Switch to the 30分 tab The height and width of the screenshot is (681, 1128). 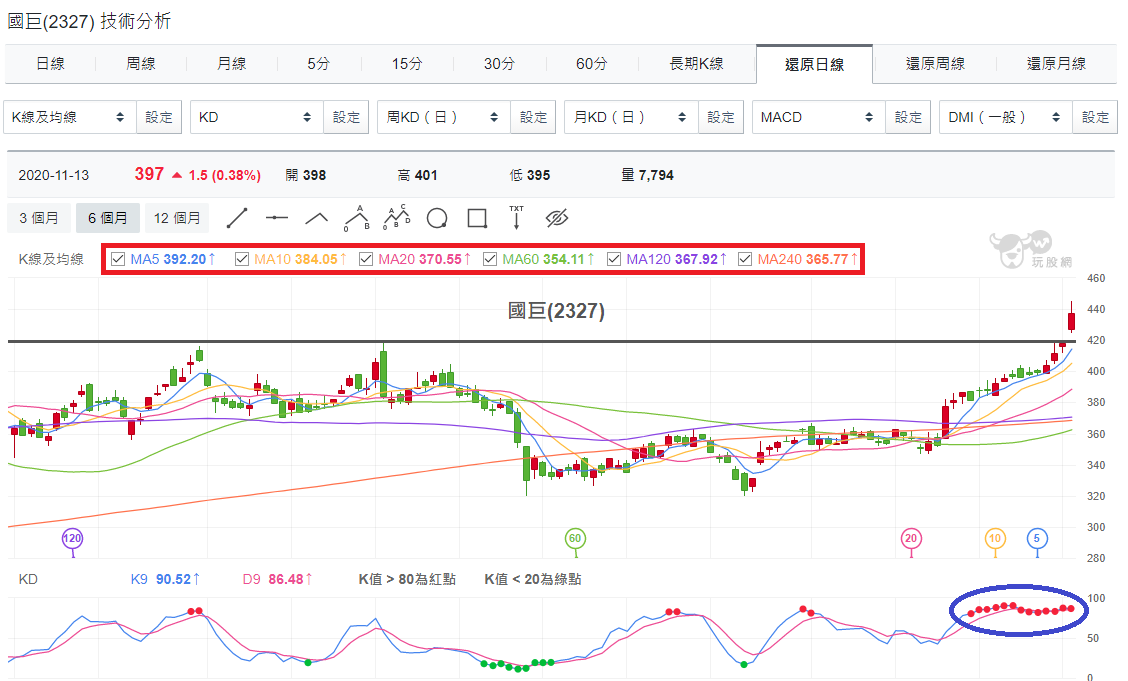[499, 63]
